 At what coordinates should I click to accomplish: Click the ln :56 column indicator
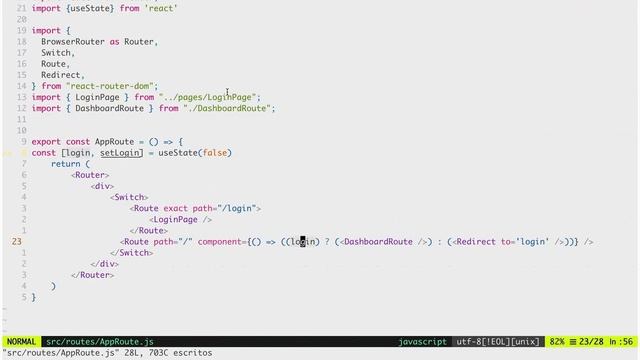[621, 342]
